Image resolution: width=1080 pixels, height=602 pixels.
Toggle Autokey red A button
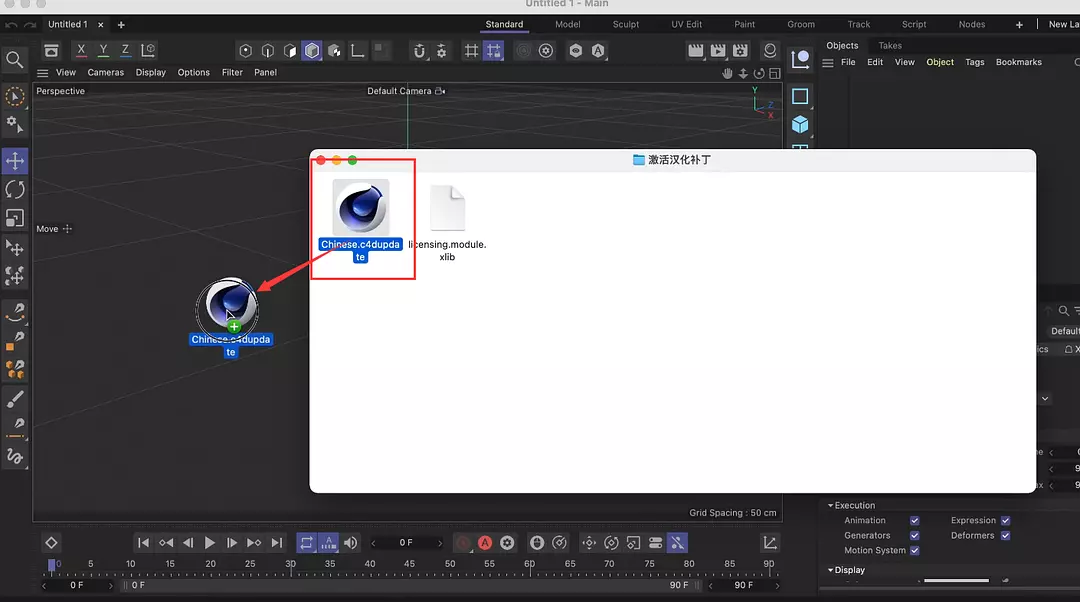(485, 543)
